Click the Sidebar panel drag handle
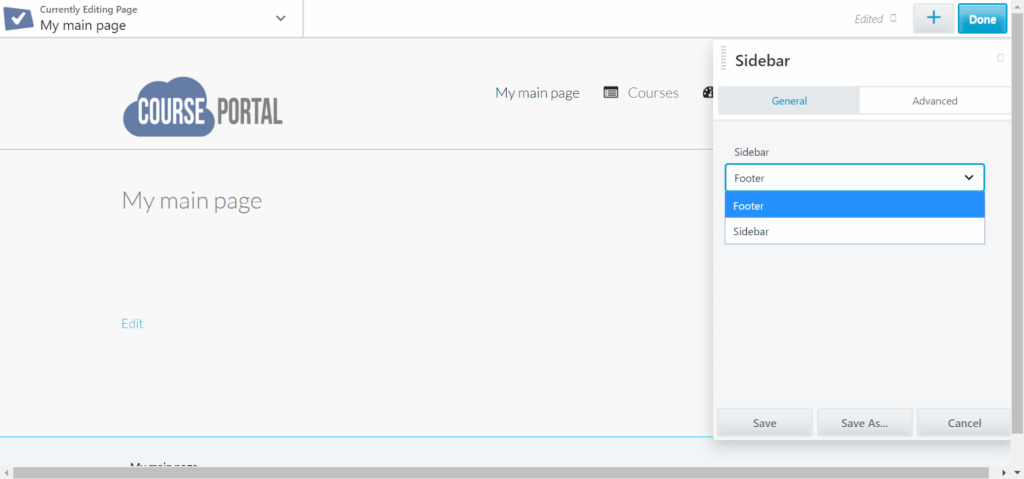1024x479 pixels. click(x=723, y=59)
